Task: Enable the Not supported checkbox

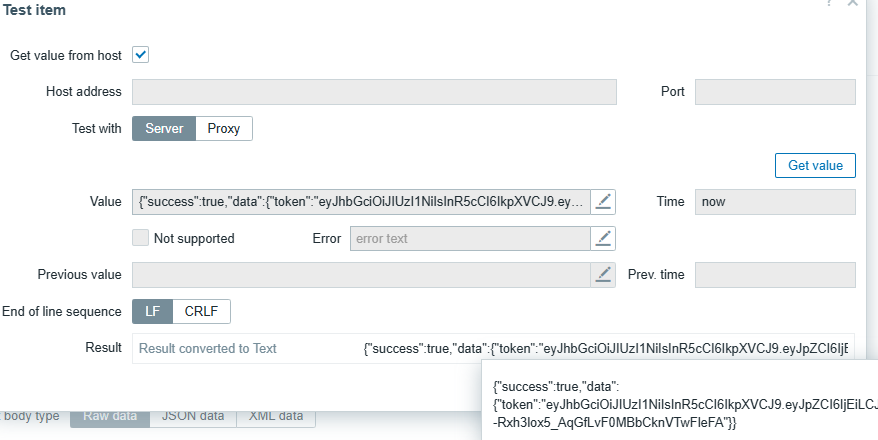Action: pos(141,238)
